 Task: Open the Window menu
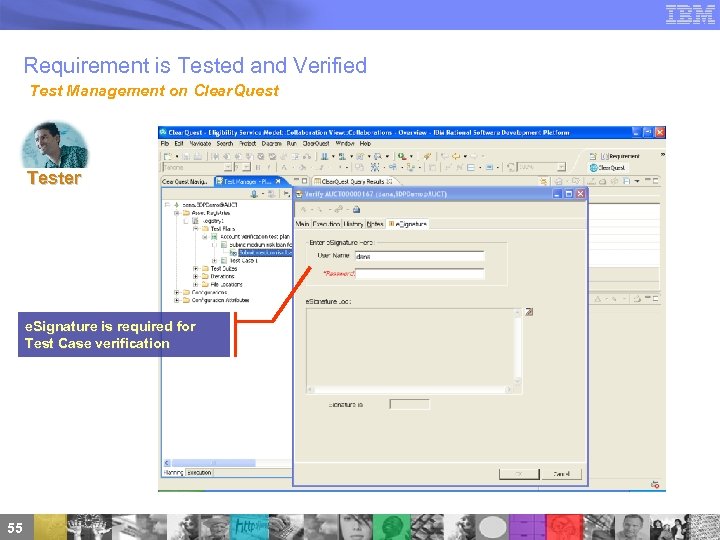tap(344, 143)
